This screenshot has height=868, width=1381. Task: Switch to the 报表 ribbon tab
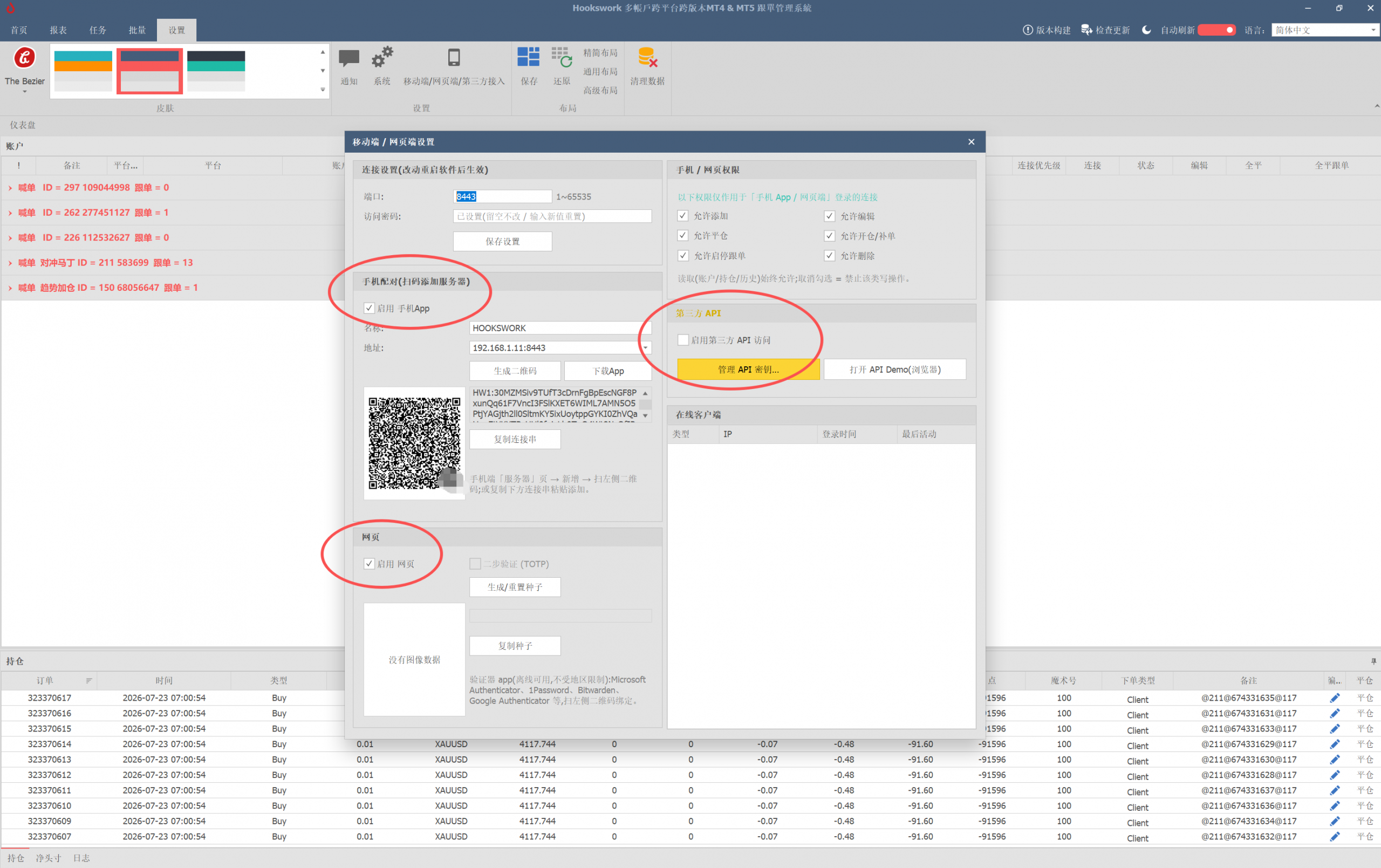click(58, 30)
